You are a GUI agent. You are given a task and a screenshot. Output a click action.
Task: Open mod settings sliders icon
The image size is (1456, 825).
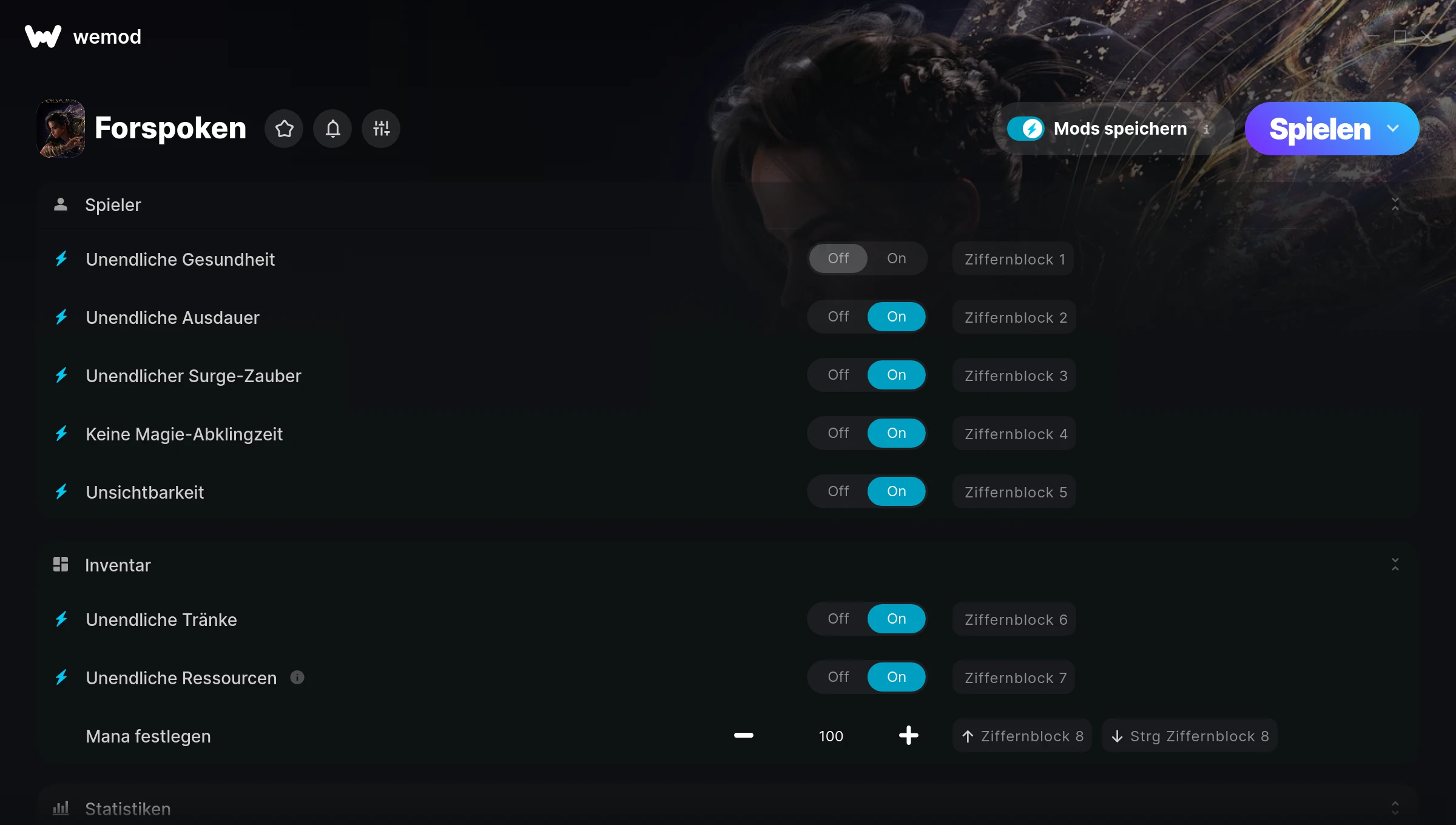(x=381, y=129)
